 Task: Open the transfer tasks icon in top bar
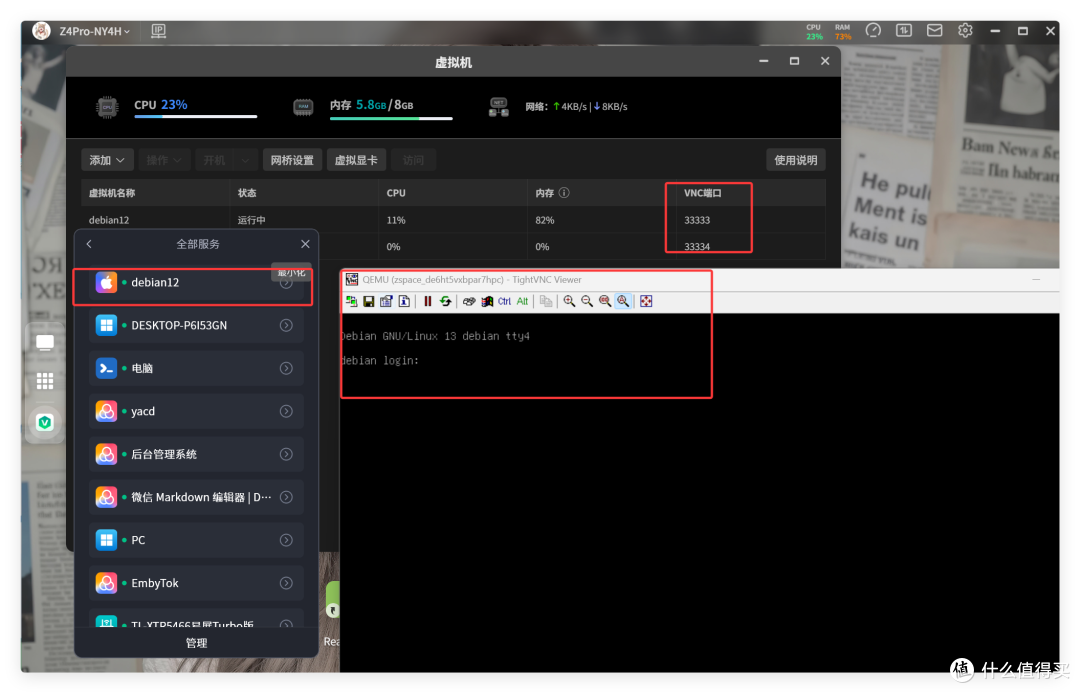click(904, 30)
